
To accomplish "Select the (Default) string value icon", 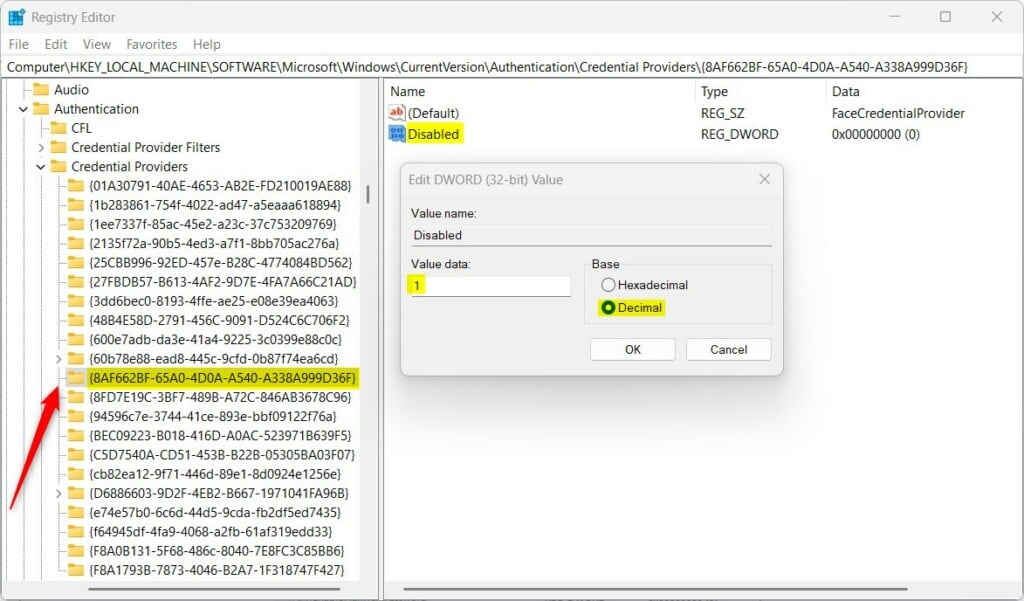I will tap(396, 112).
